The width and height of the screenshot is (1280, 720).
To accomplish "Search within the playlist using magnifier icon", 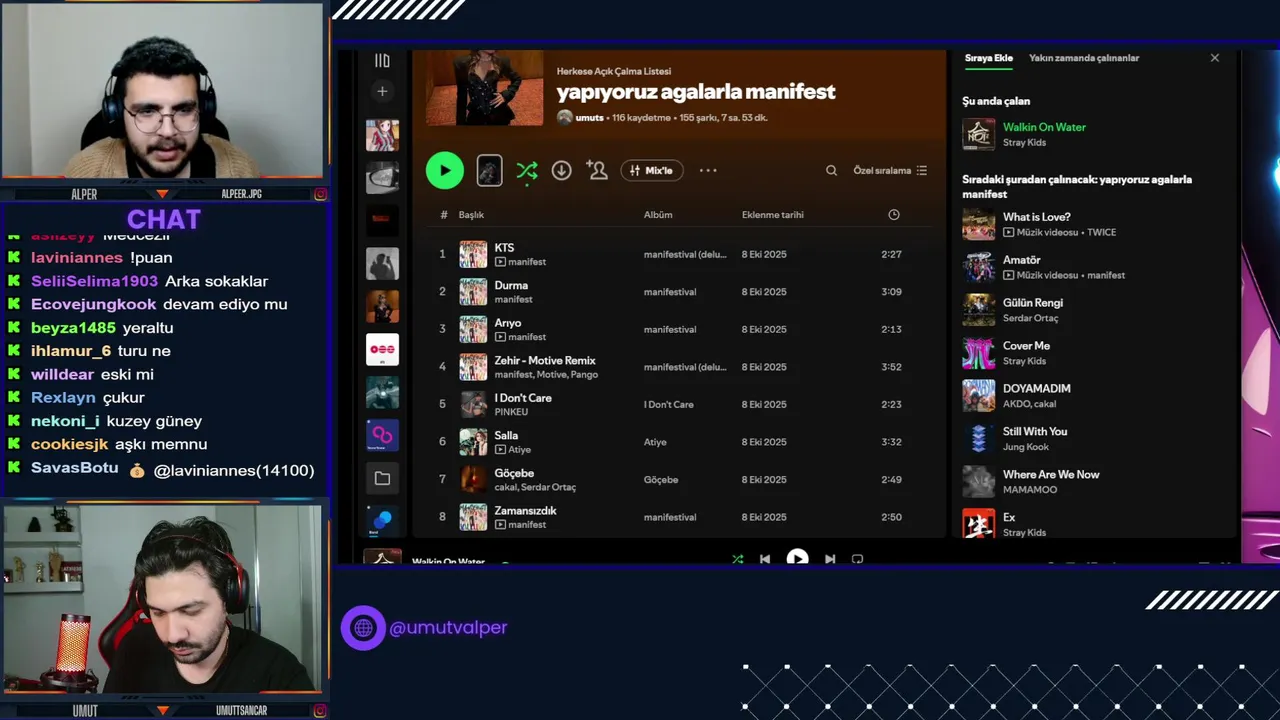I will tap(831, 170).
